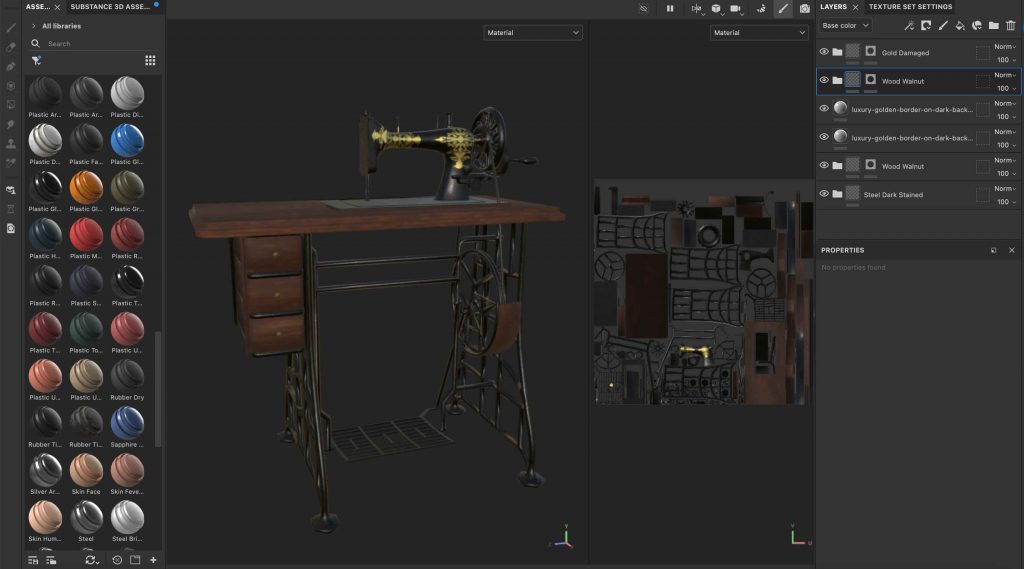This screenshot has width=1024, height=569.
Task: Open the 3D viewport Material dropdown
Action: [532, 33]
